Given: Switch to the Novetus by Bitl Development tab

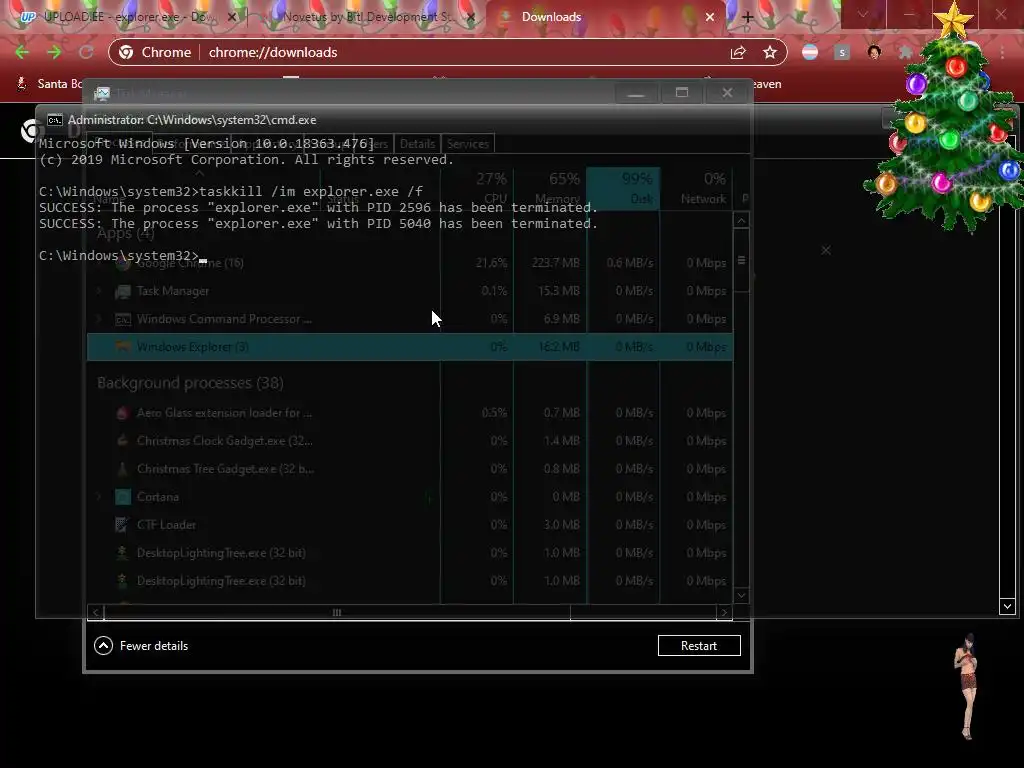Looking at the screenshot, I should coord(369,17).
